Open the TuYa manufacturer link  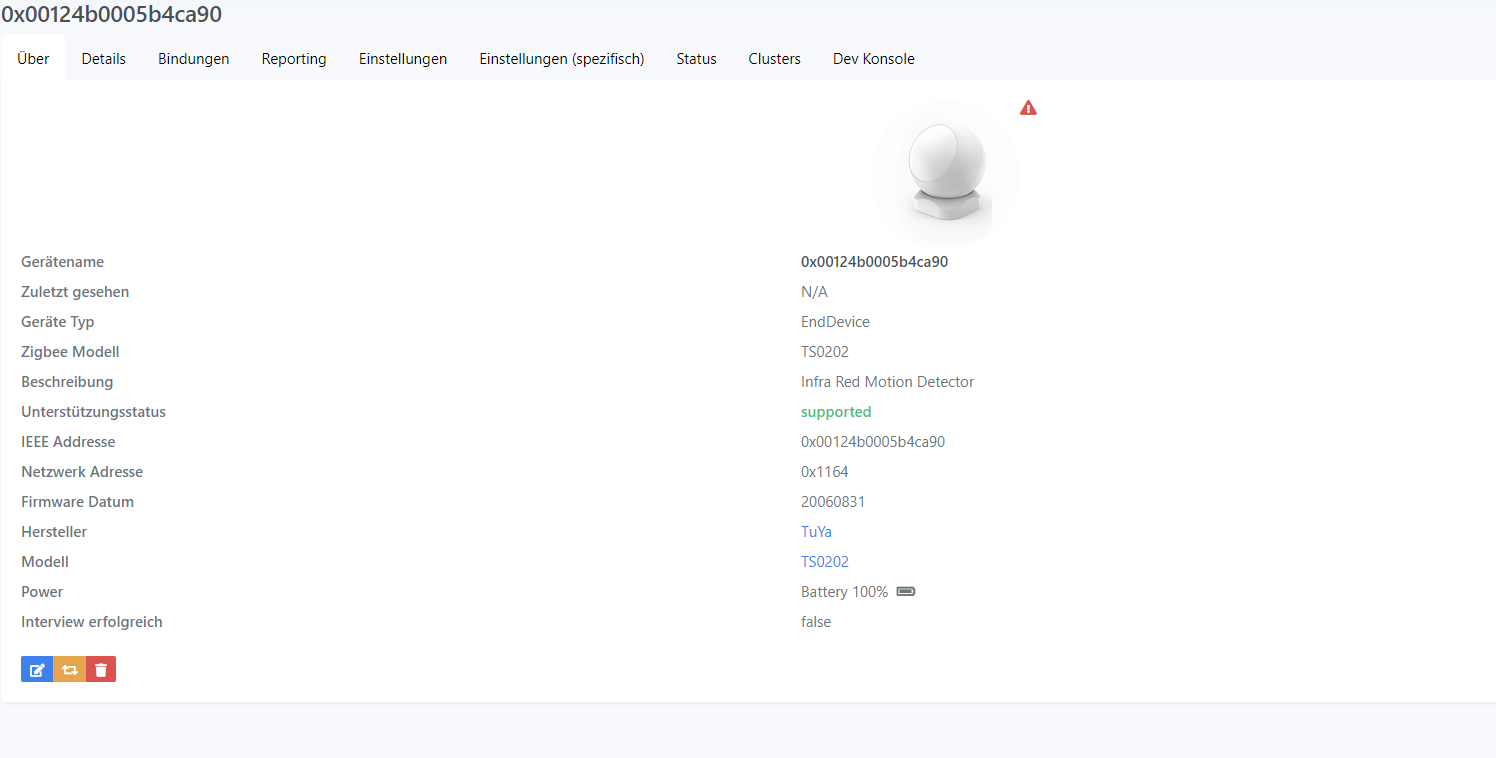click(x=816, y=531)
